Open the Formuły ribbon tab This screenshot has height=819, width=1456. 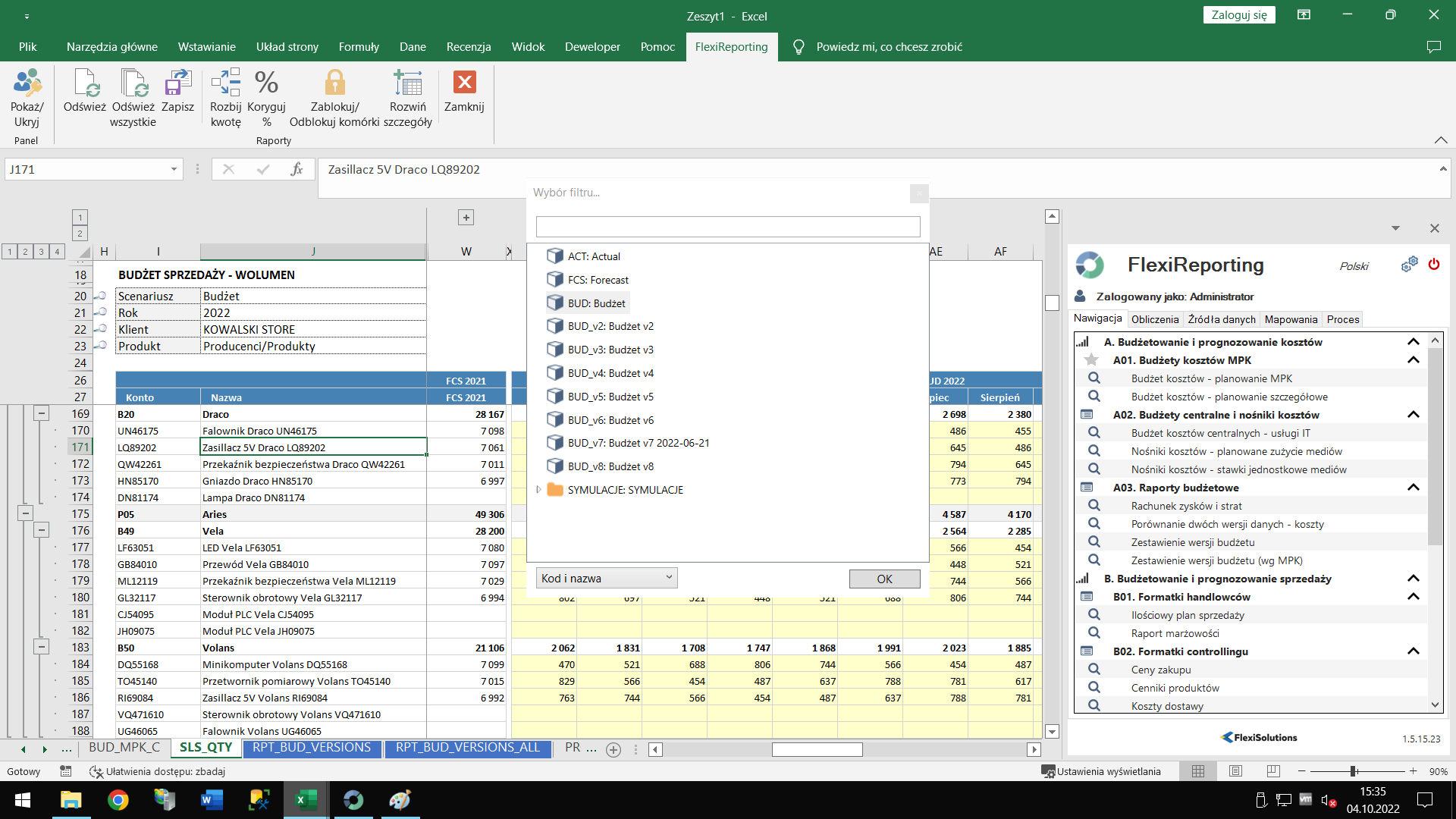tap(358, 47)
